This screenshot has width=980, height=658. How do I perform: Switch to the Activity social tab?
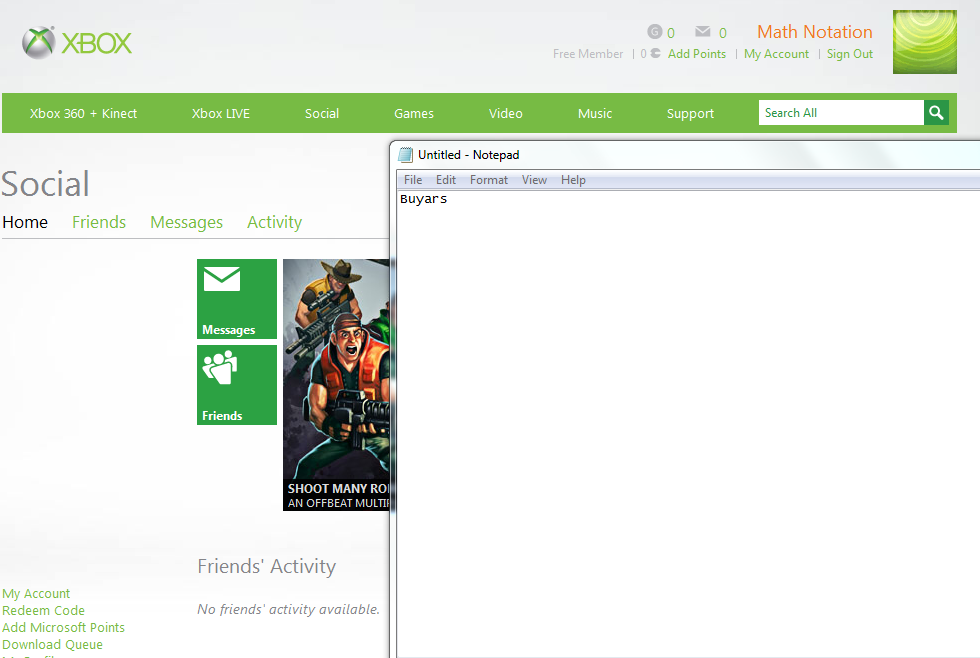274,222
